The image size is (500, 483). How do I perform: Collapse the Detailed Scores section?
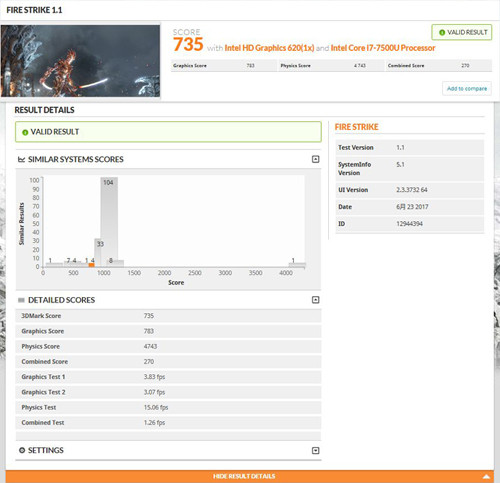(315, 300)
